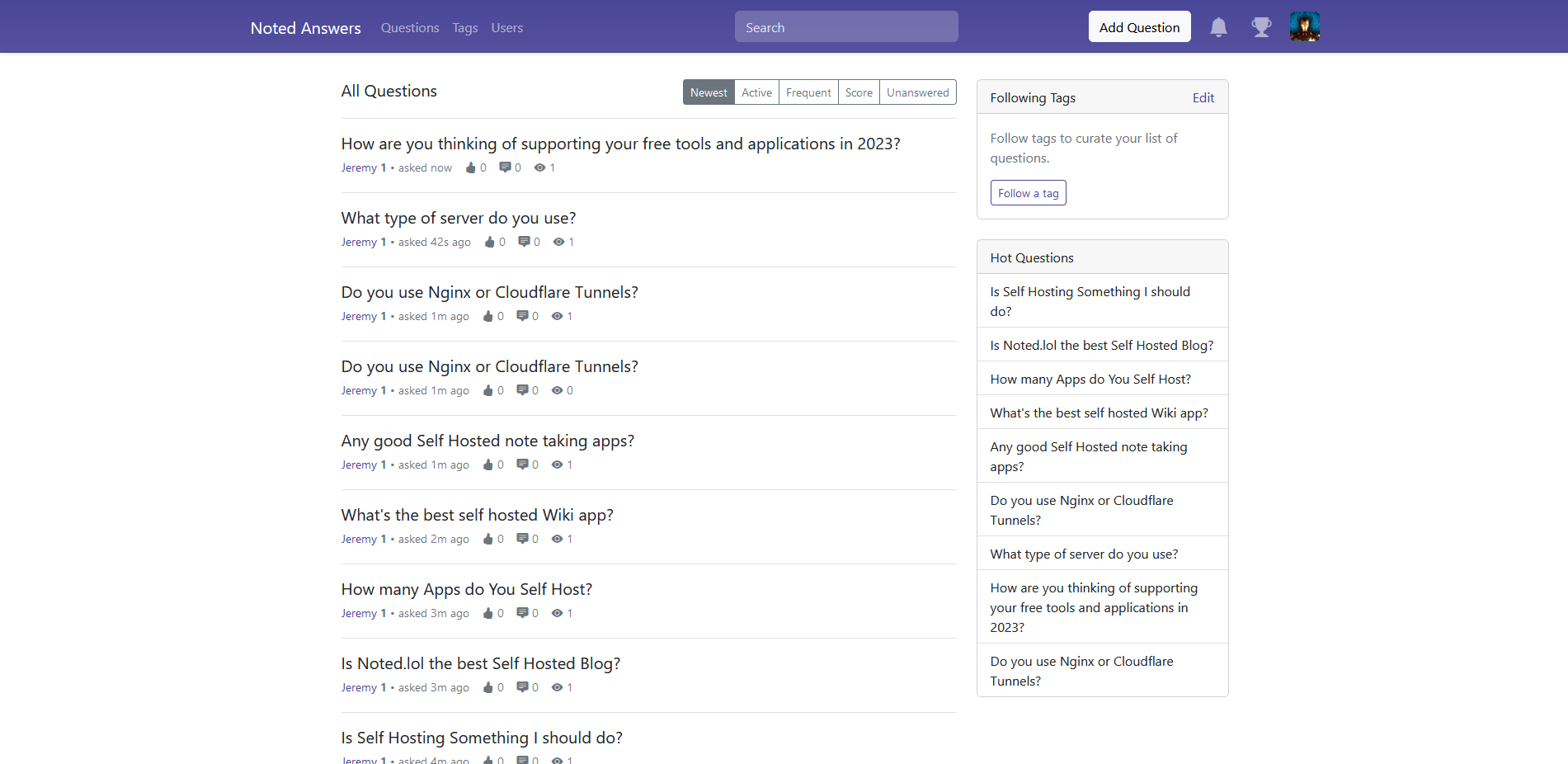Viewport: 1568px width, 764px height.
Task: Open Hot Question about supporting free tools in 2023
Action: [x=1102, y=607]
